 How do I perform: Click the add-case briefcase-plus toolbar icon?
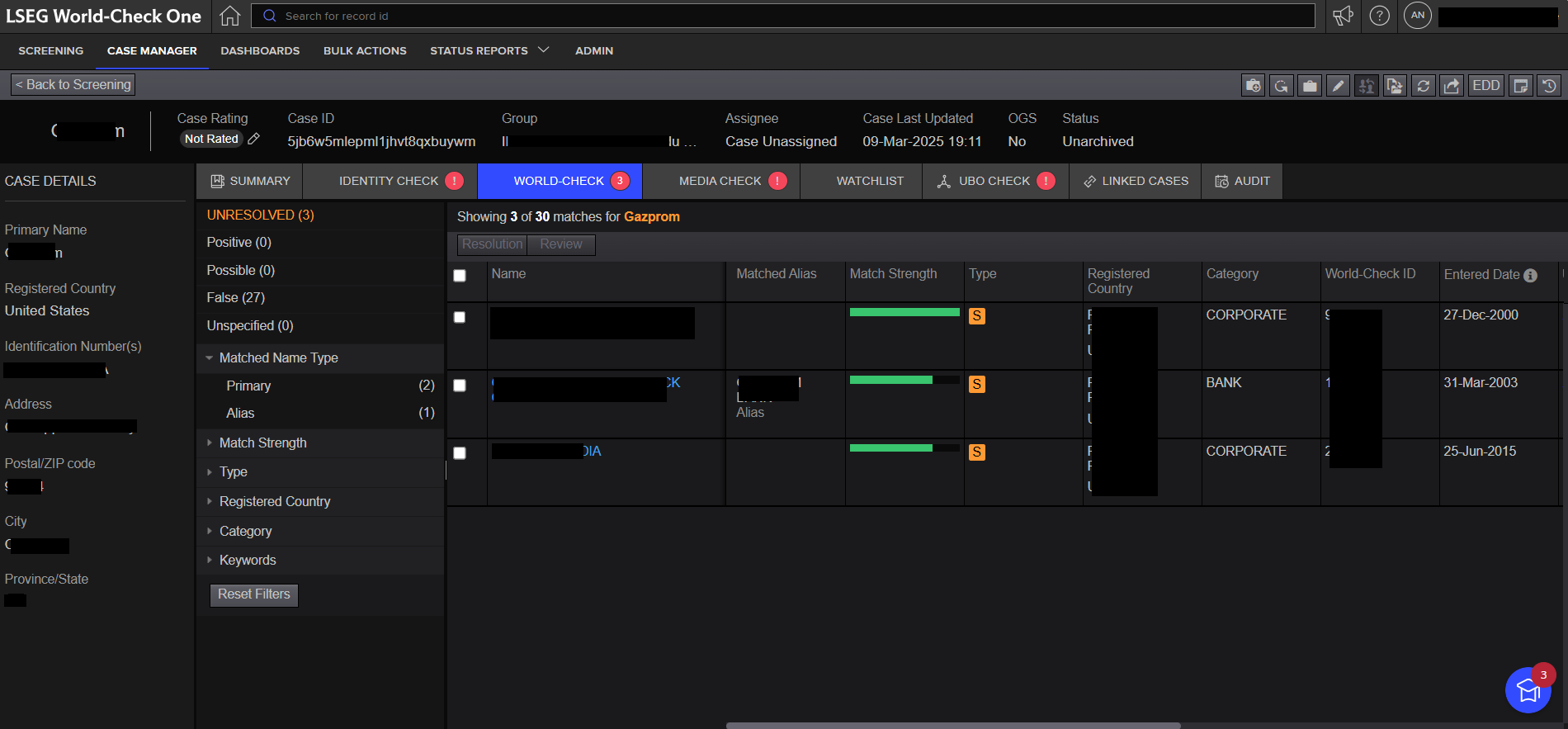(x=1254, y=85)
